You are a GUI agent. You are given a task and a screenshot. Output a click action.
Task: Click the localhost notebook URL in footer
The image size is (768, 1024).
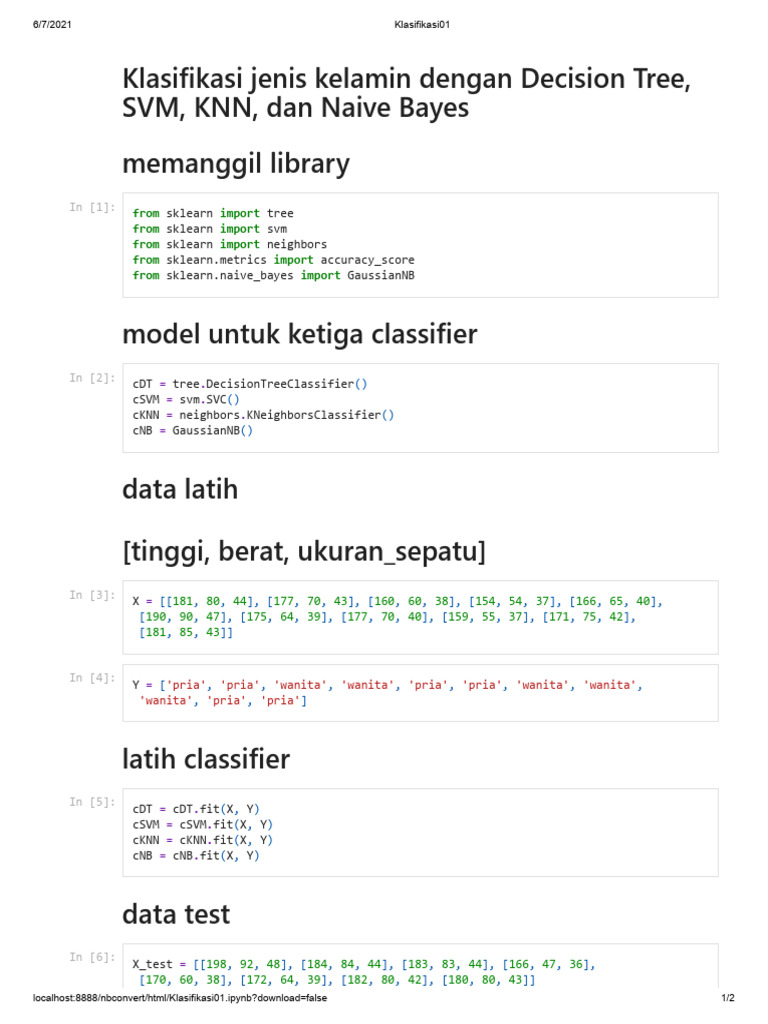click(180, 998)
